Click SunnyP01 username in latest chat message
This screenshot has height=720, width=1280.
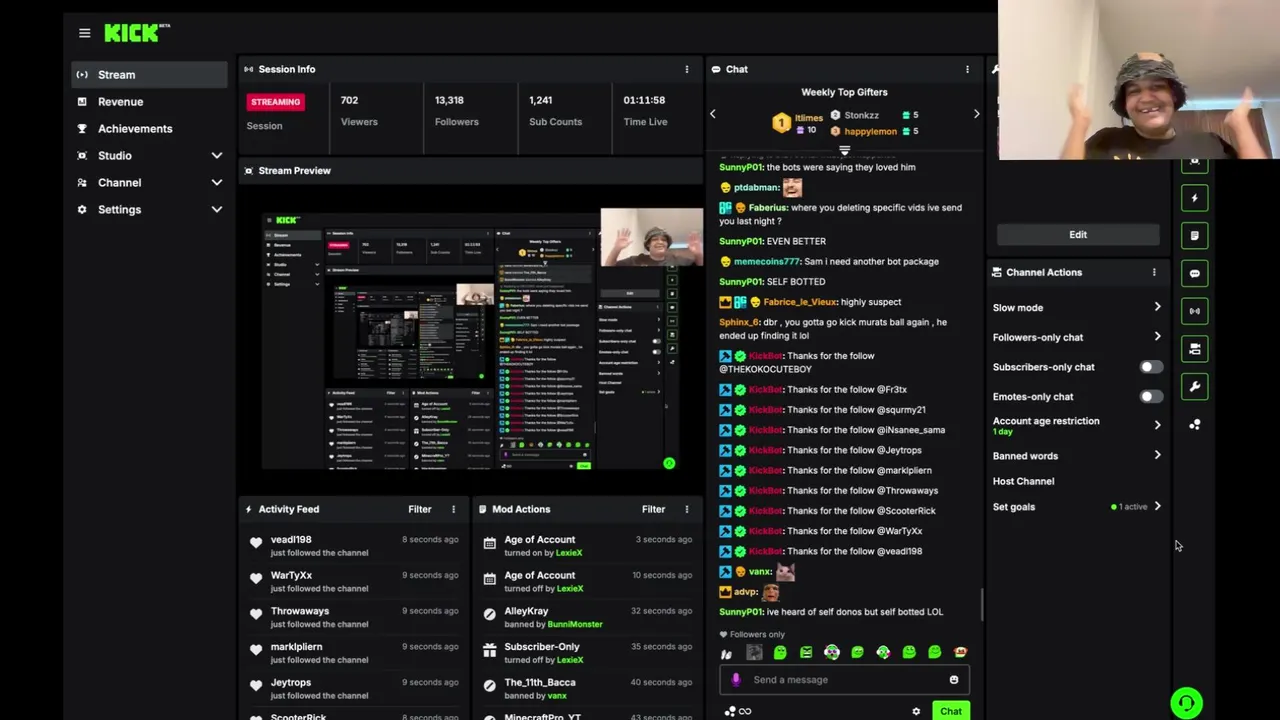(x=741, y=612)
